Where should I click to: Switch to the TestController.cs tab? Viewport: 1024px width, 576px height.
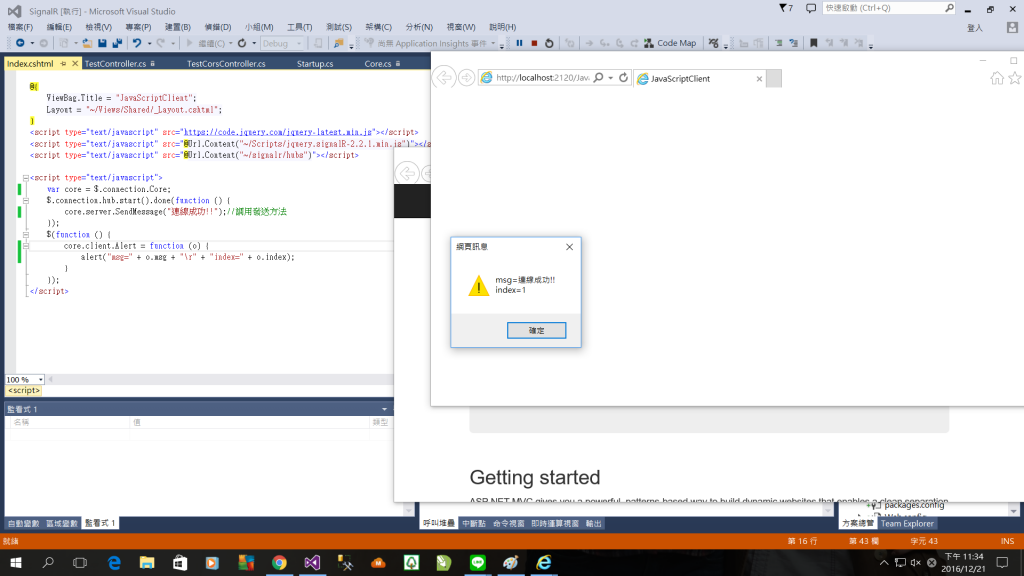pyautogui.click(x=115, y=64)
